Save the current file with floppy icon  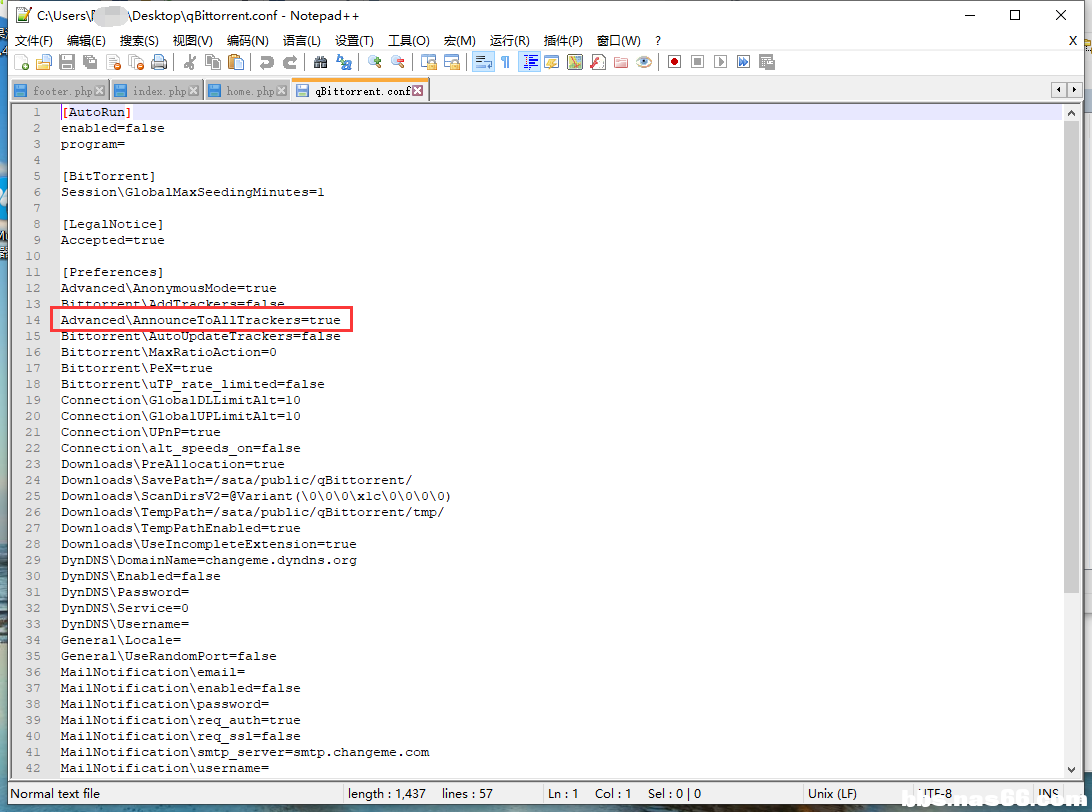click(x=67, y=63)
